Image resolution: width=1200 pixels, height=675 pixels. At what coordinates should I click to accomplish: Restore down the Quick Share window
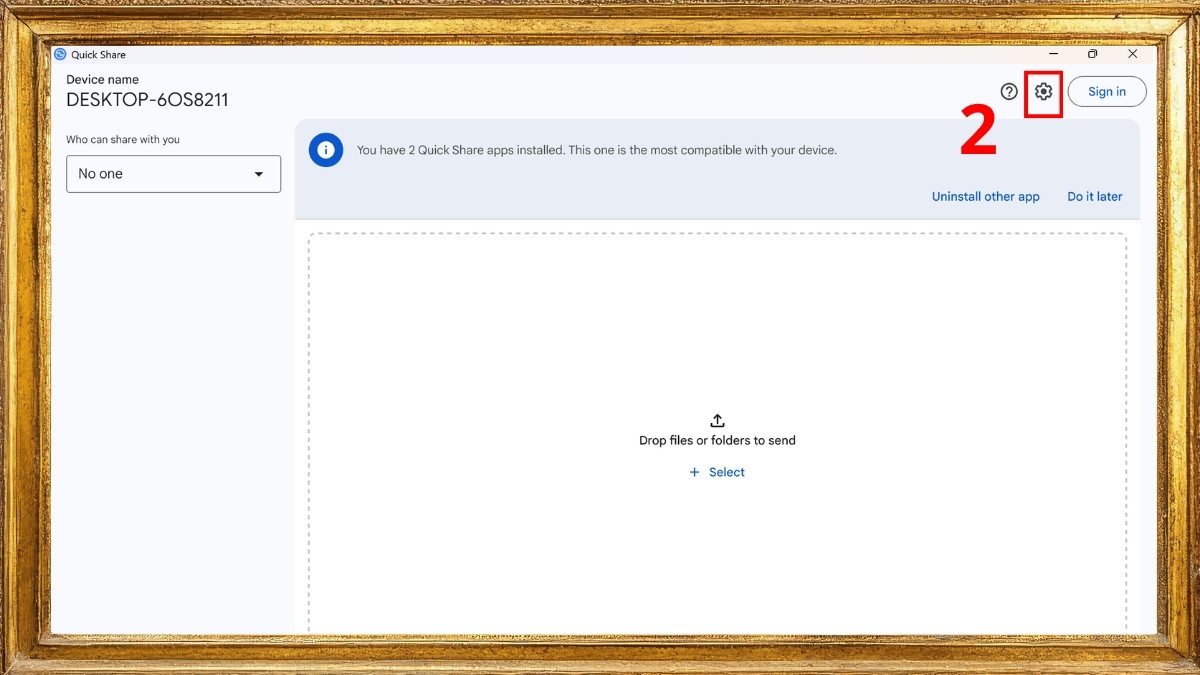click(x=1093, y=54)
